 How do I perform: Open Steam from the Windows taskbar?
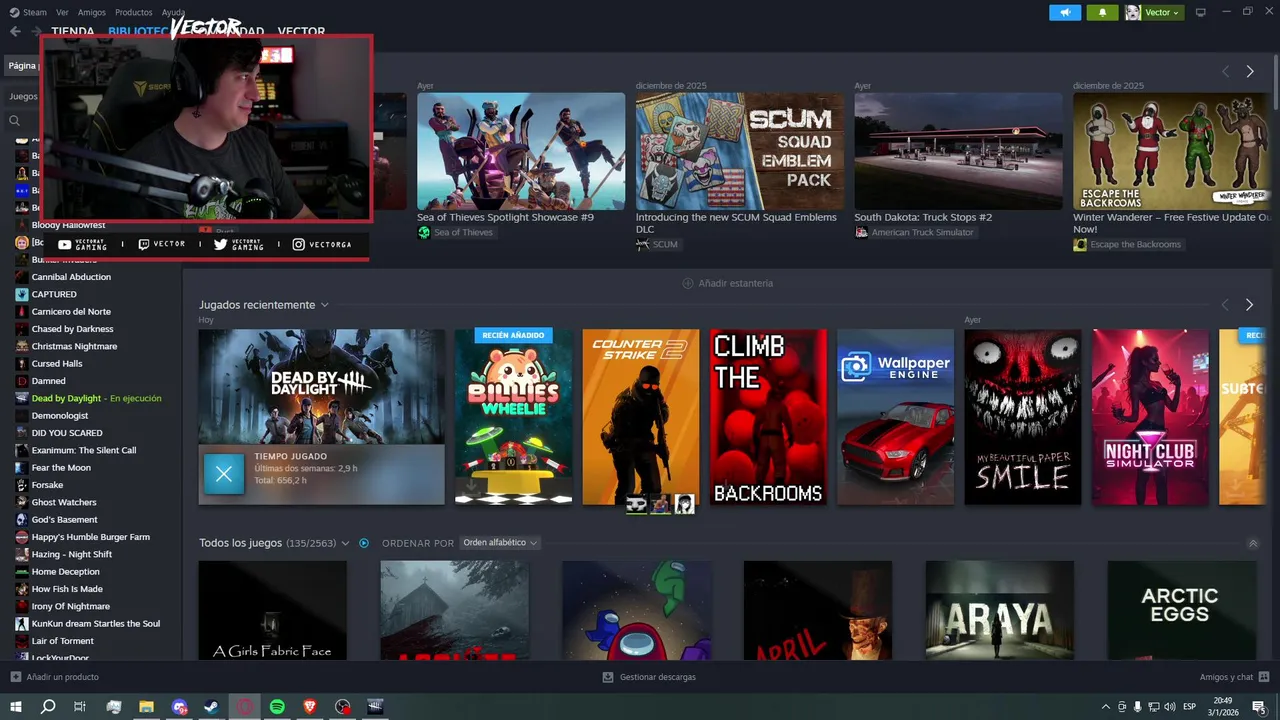point(212,706)
